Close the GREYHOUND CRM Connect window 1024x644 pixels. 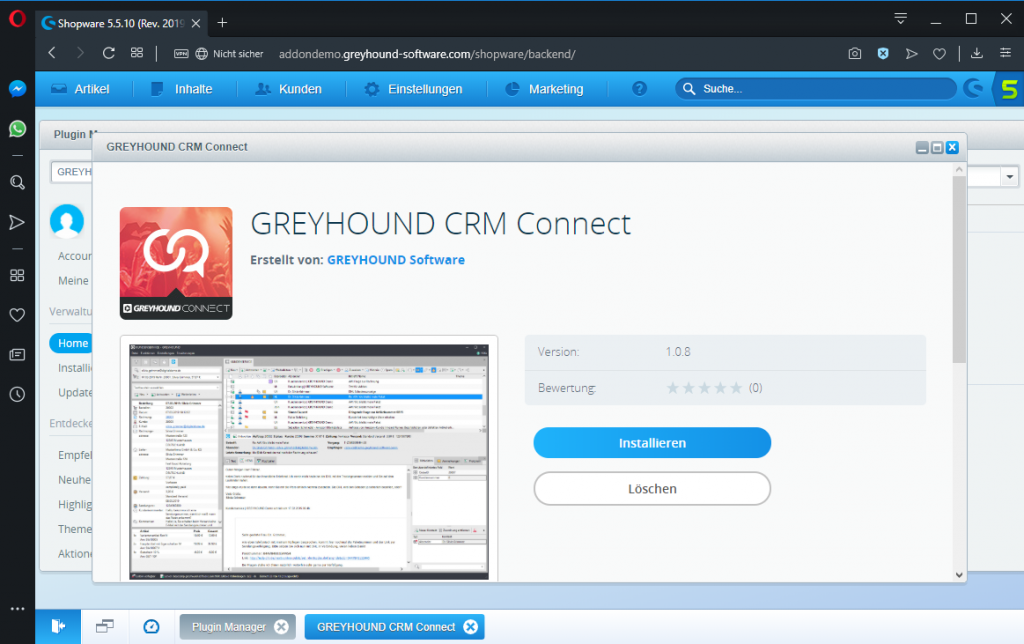point(952,148)
